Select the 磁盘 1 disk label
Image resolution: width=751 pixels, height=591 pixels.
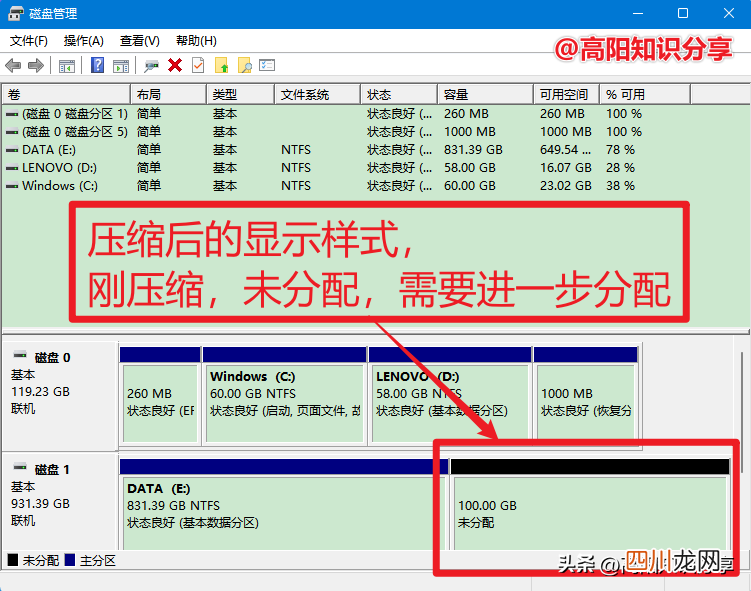click(52, 470)
